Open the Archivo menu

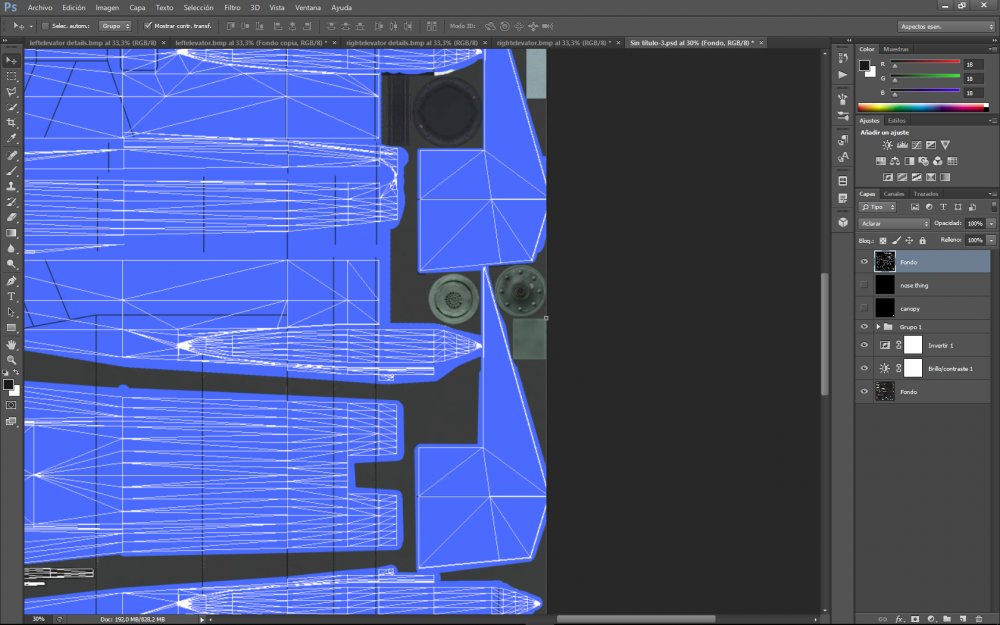pyautogui.click(x=40, y=8)
